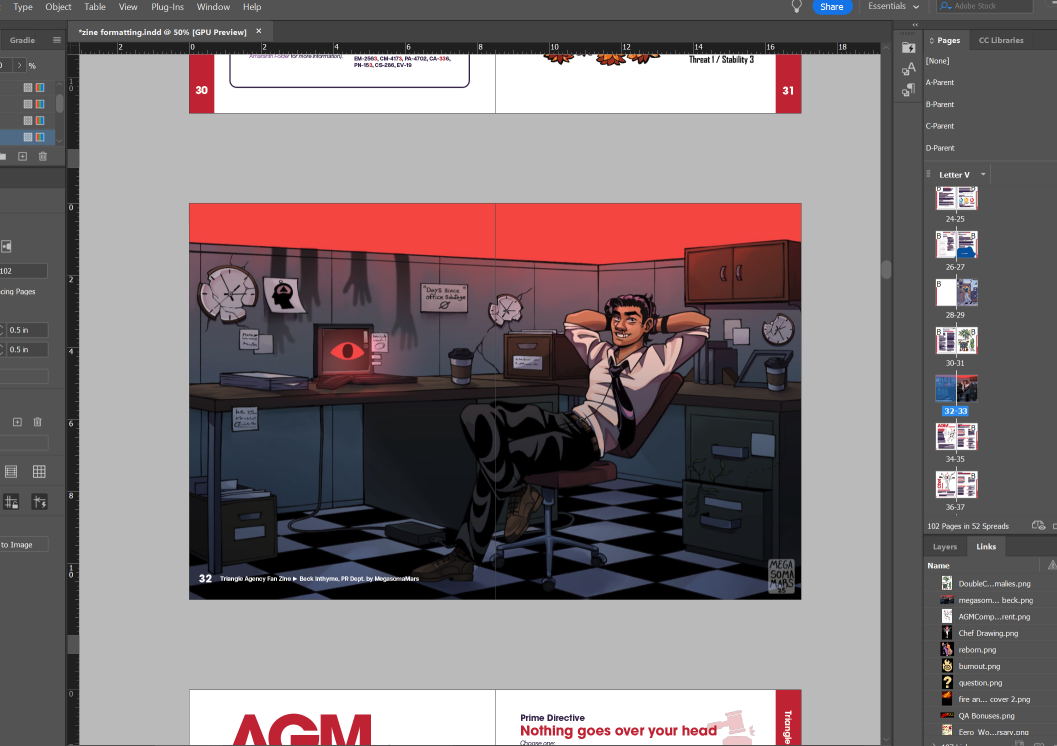The width and height of the screenshot is (1057, 746).
Task: Click the Adobe Stock search field
Action: [986, 6]
